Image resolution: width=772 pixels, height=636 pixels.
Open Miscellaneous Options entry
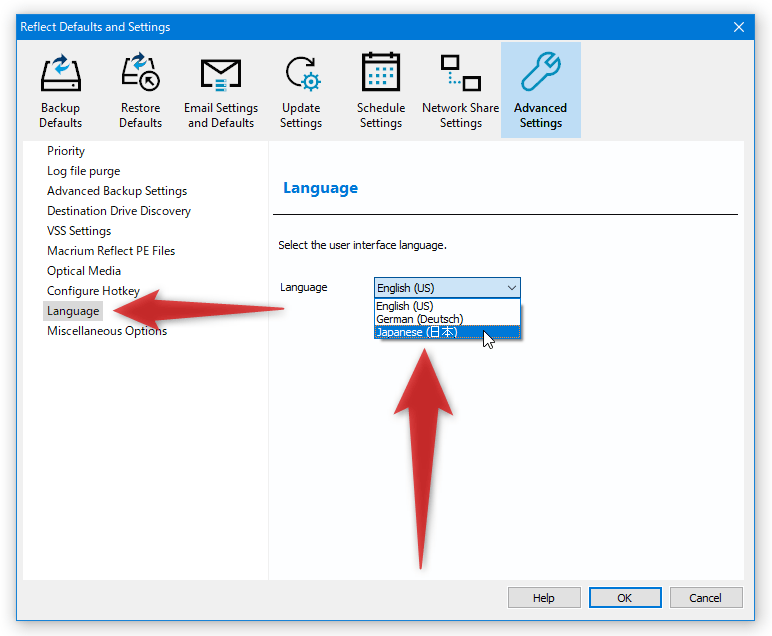tap(107, 331)
